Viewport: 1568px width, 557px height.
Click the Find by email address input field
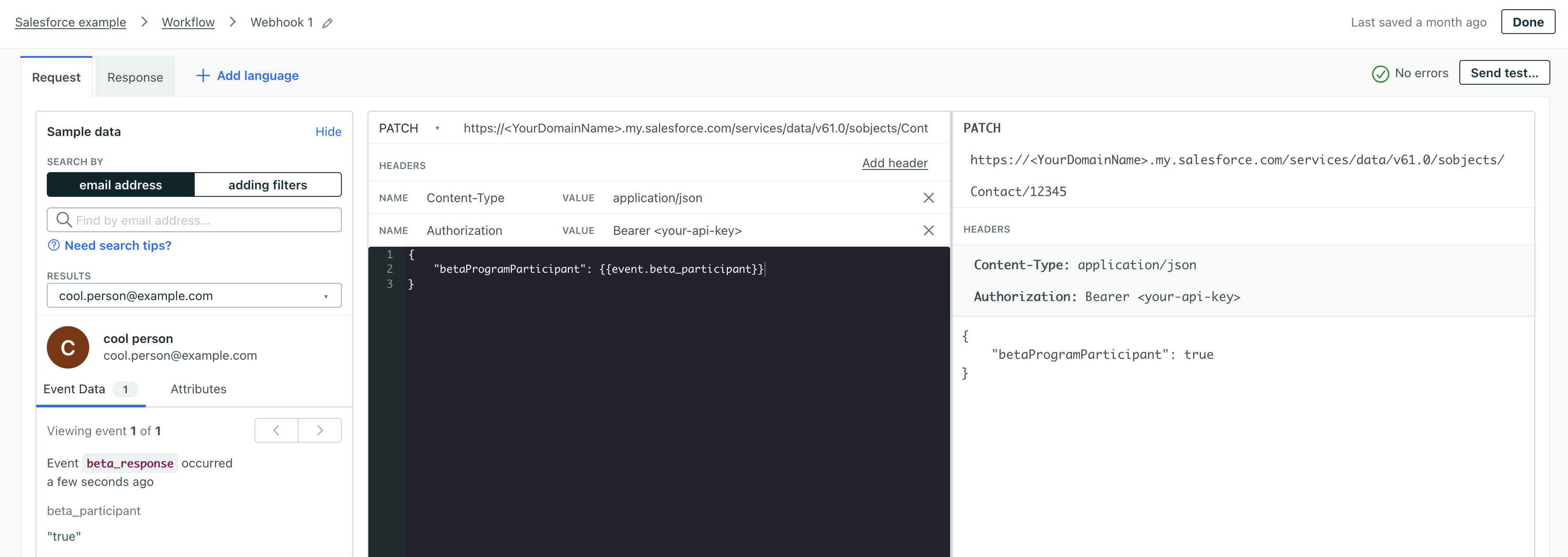click(x=193, y=219)
